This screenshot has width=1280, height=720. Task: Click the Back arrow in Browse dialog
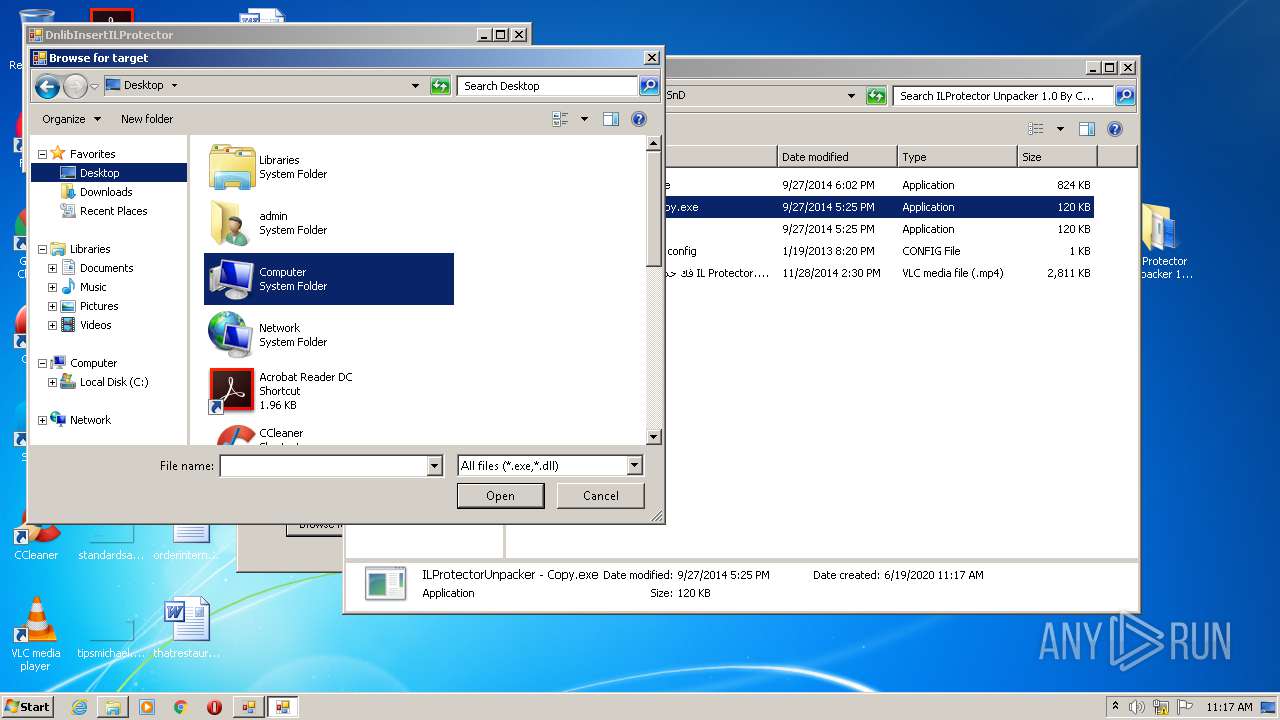(x=46, y=87)
